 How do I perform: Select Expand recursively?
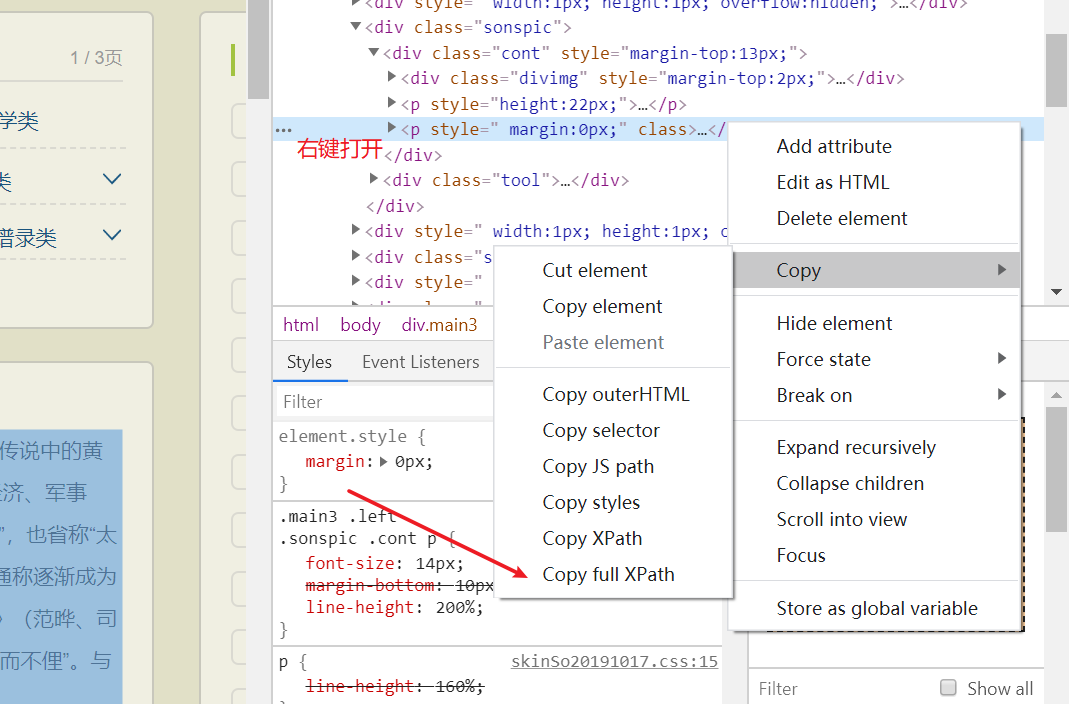856,448
